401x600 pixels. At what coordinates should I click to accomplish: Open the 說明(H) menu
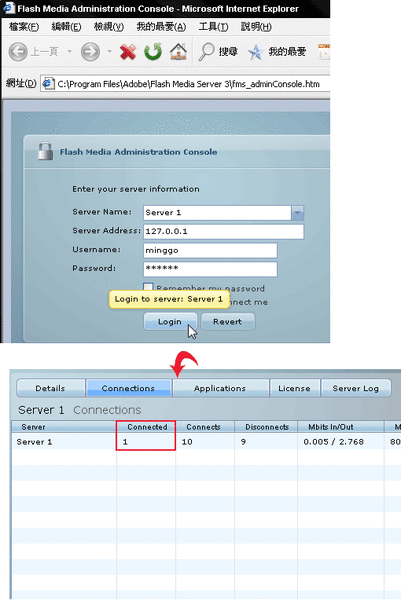coord(256,27)
